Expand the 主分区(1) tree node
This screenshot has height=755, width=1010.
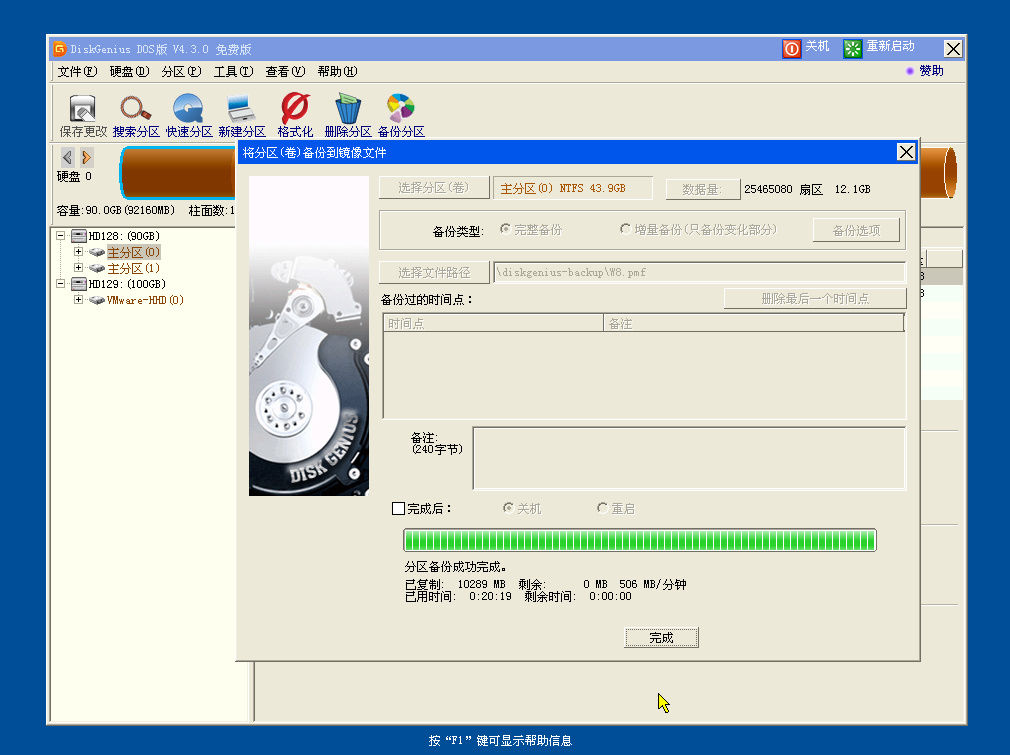[78, 268]
